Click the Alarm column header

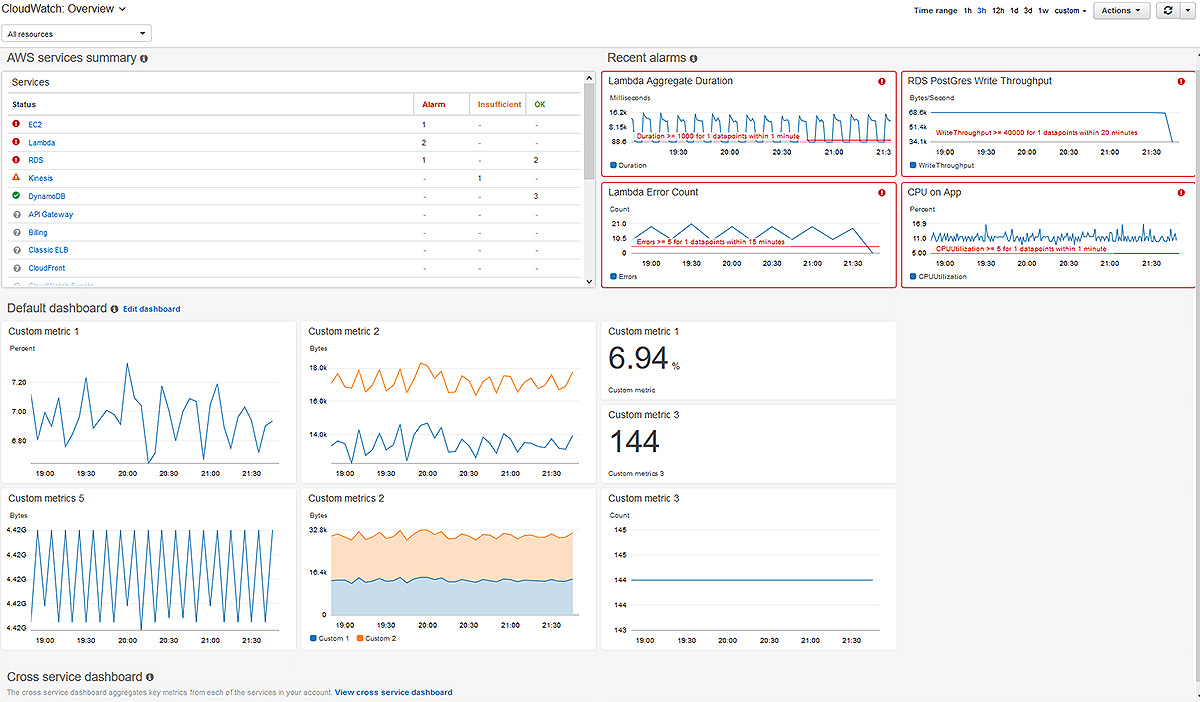(434, 104)
